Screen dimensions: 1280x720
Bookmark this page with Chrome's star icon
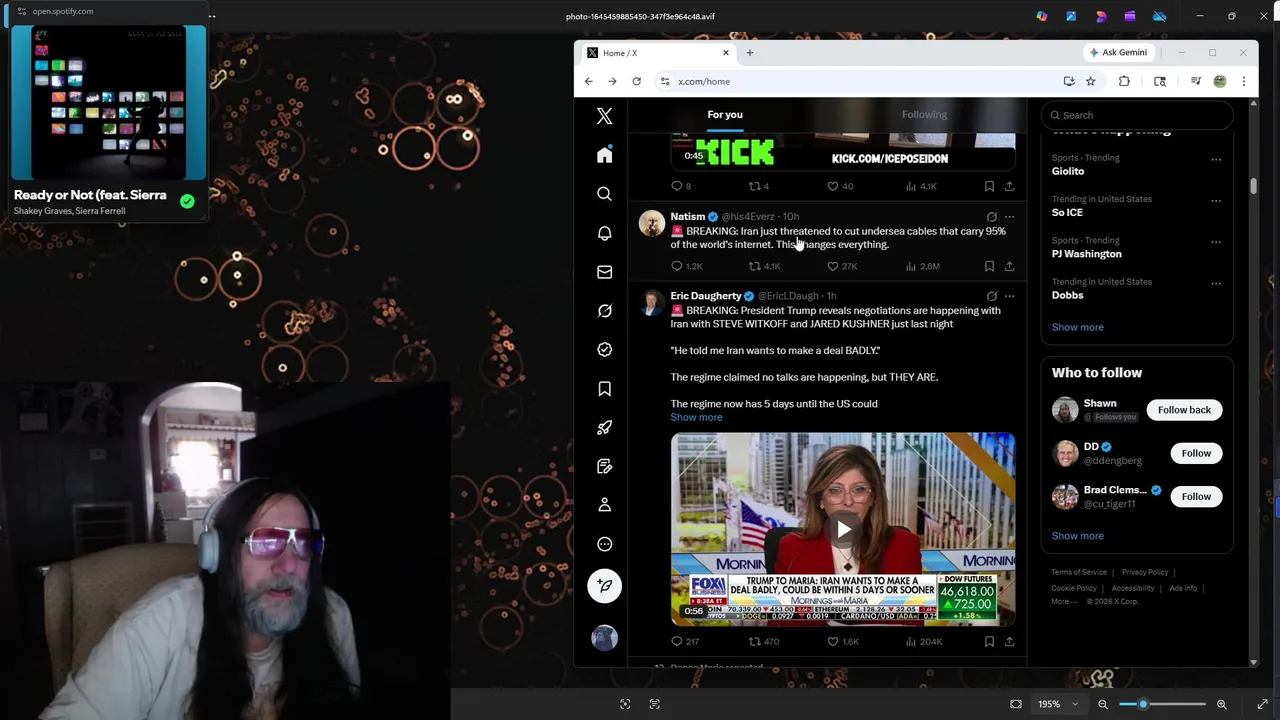tap(1091, 82)
